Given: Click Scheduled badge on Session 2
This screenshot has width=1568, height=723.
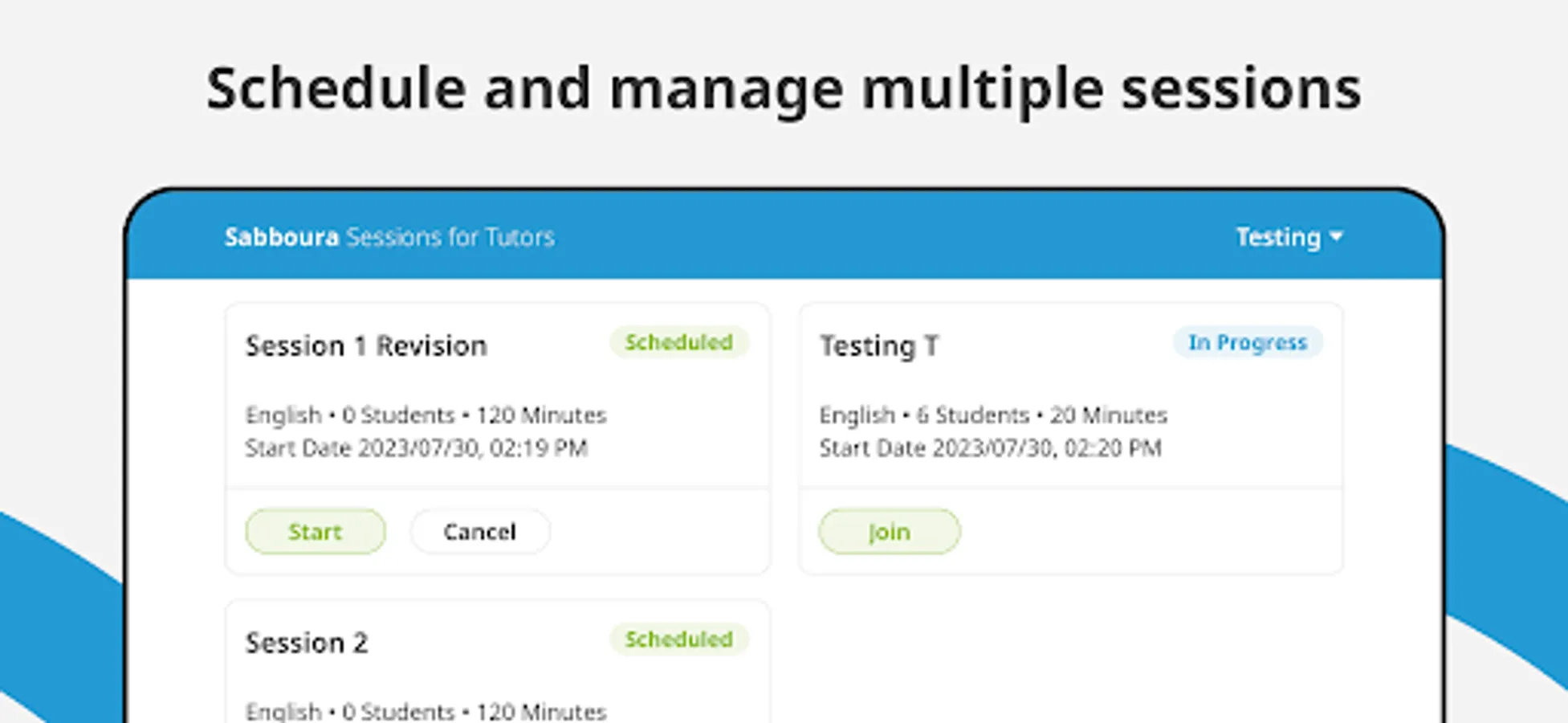Looking at the screenshot, I should click(678, 639).
